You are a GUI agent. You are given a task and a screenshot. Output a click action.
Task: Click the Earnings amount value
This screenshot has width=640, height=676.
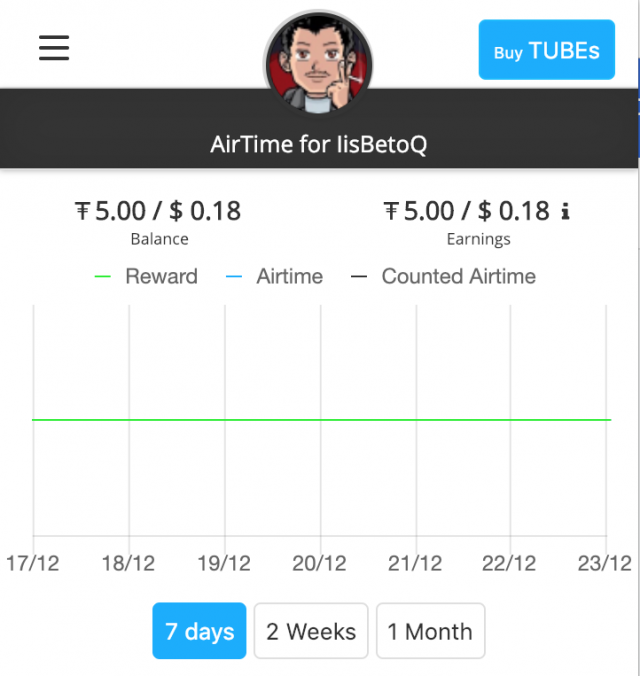[x=467, y=211]
